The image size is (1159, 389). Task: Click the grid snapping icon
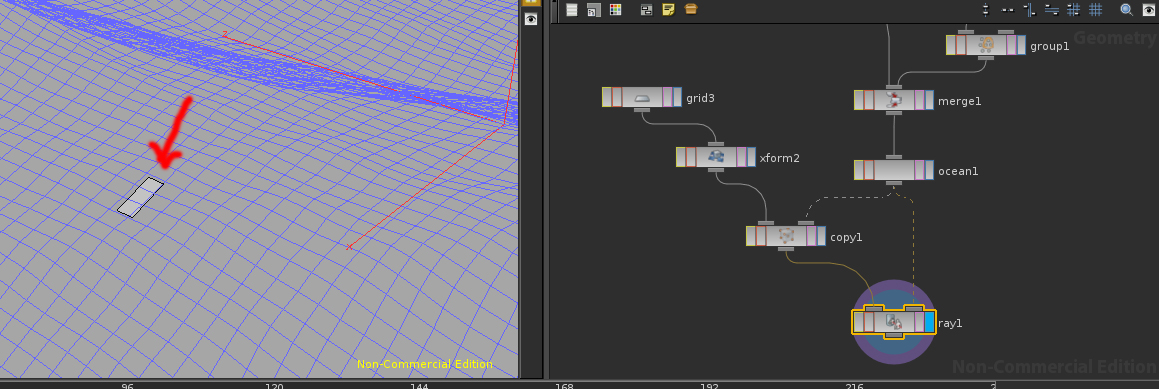tap(1095, 10)
